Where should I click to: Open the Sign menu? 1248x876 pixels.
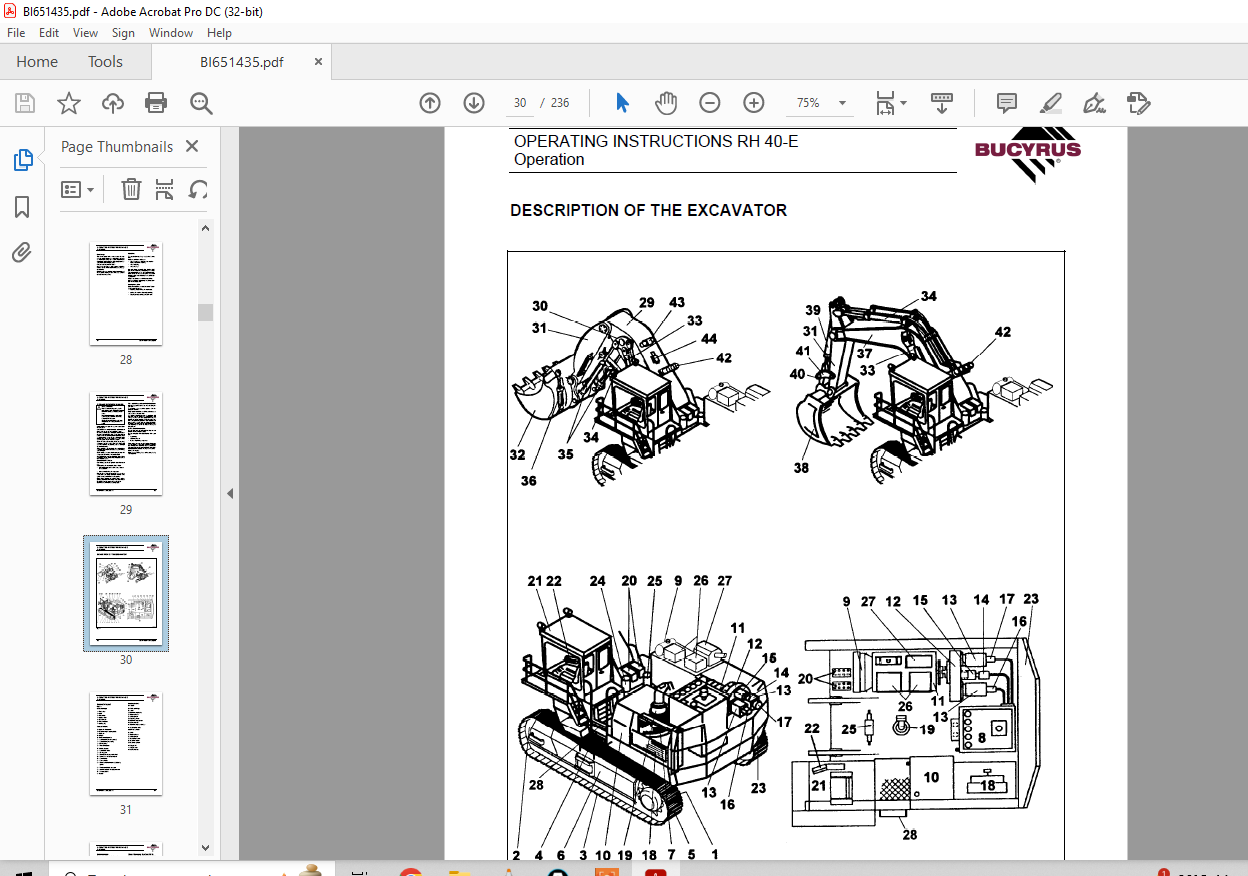[x=123, y=33]
